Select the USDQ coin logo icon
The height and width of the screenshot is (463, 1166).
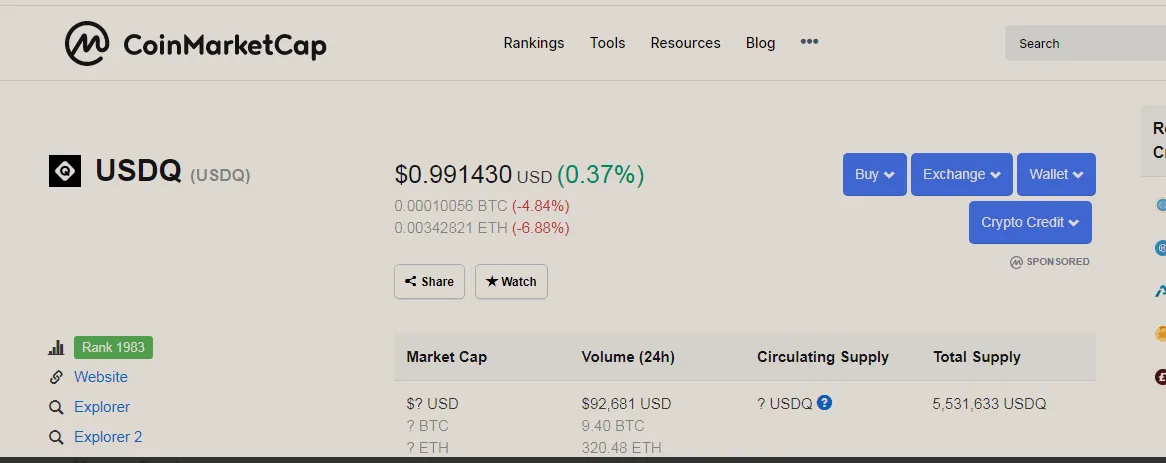pos(65,172)
